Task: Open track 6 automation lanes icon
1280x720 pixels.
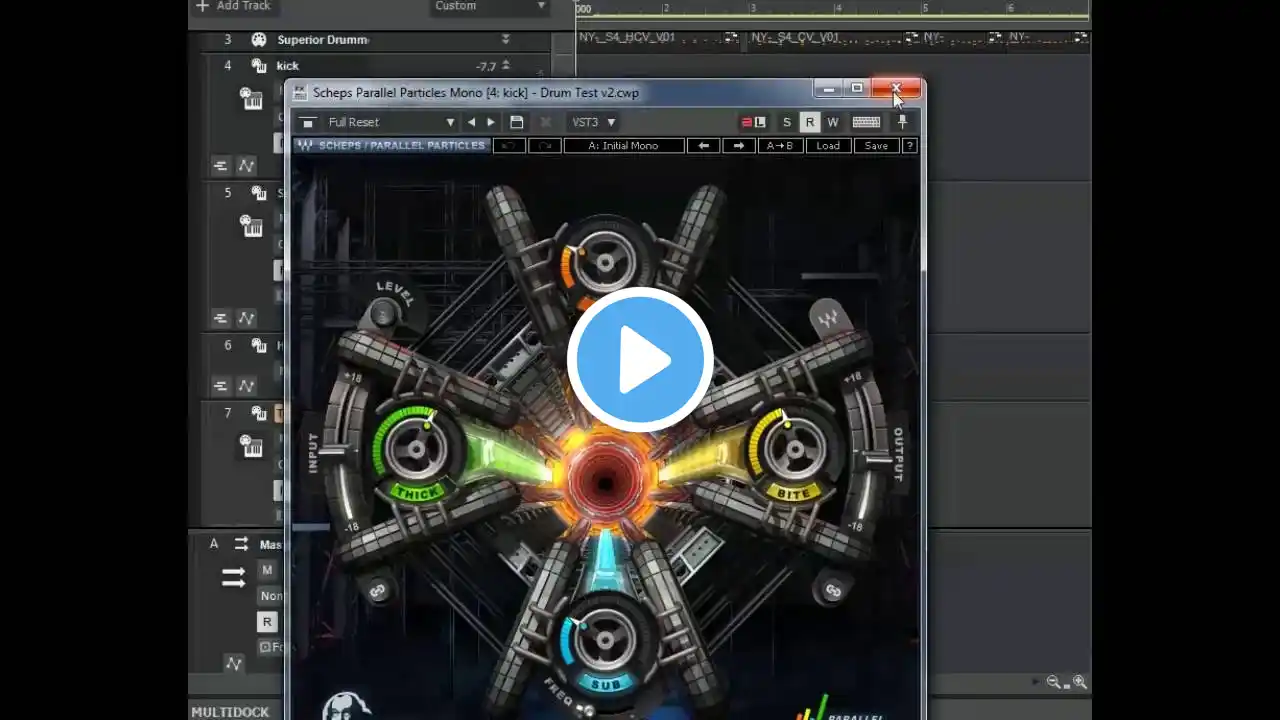Action: click(x=245, y=386)
